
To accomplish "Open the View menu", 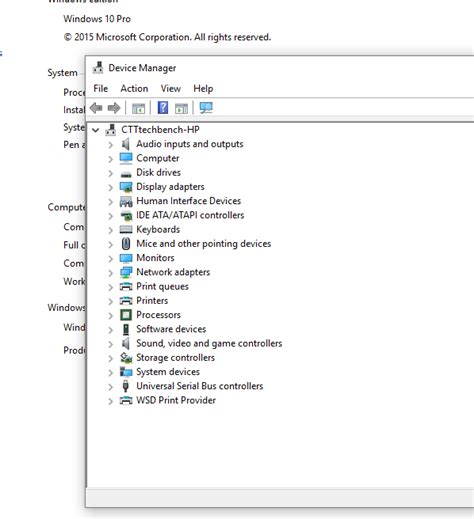I will [x=171, y=88].
